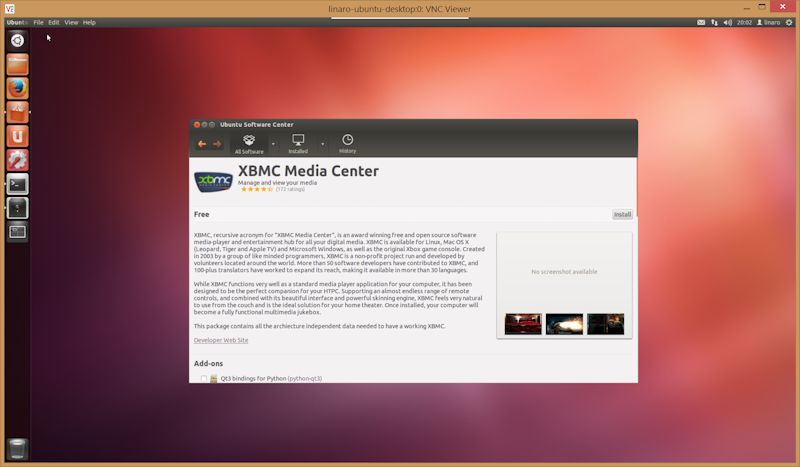Open the network connection indicator
Viewport: 800px width, 467px height.
point(714,22)
